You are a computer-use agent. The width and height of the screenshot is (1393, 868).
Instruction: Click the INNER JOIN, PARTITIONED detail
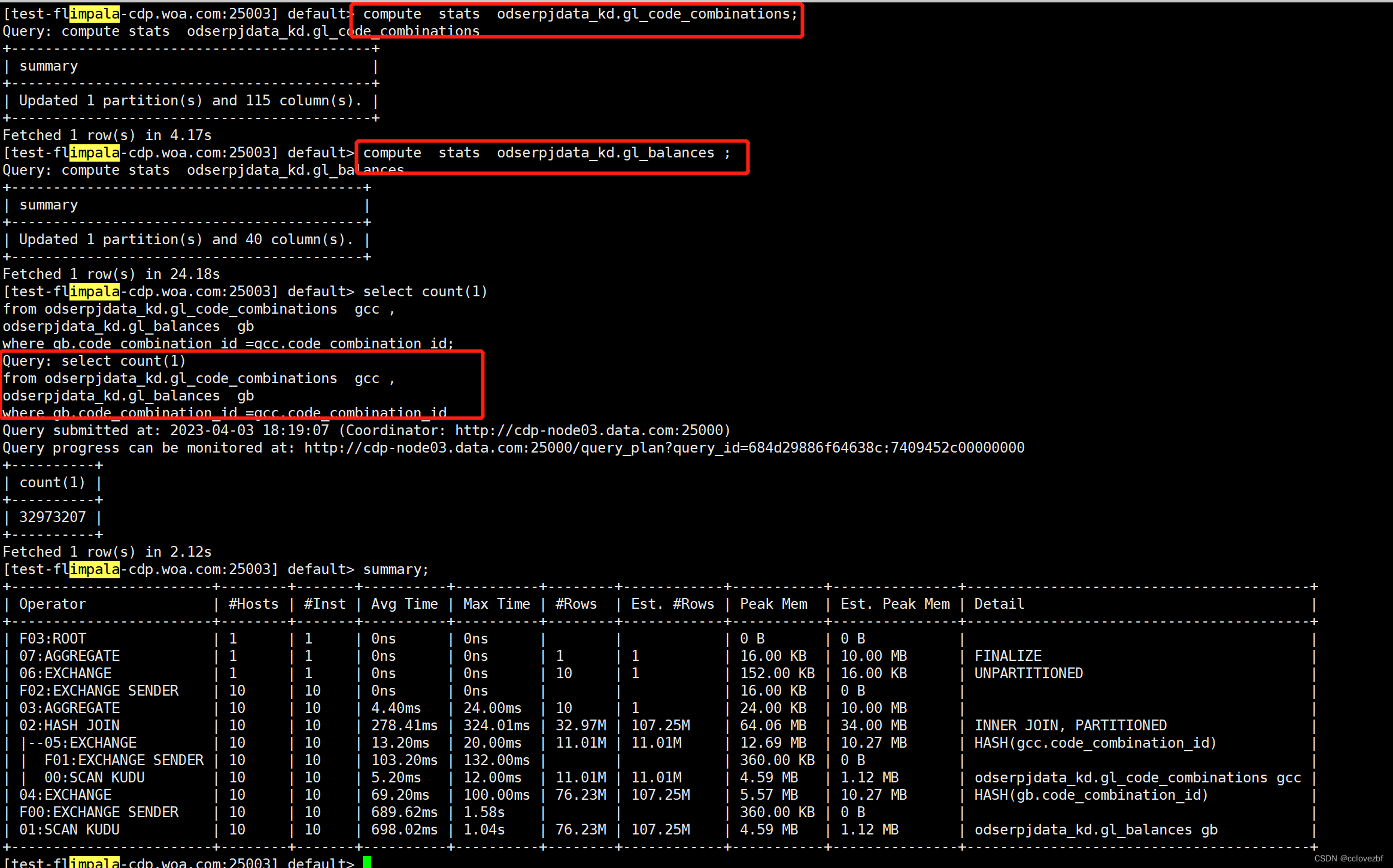[1070, 726]
